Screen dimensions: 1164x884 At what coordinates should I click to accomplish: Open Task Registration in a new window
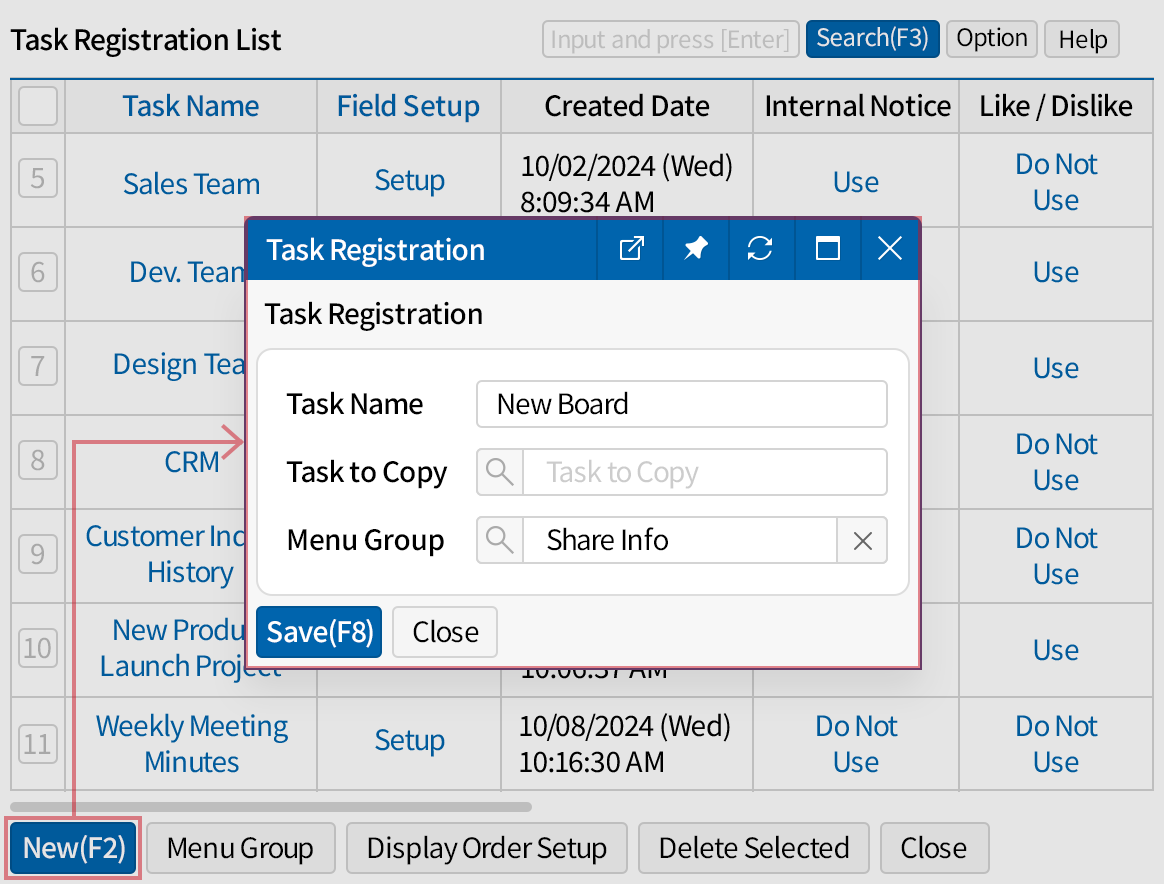(x=629, y=250)
